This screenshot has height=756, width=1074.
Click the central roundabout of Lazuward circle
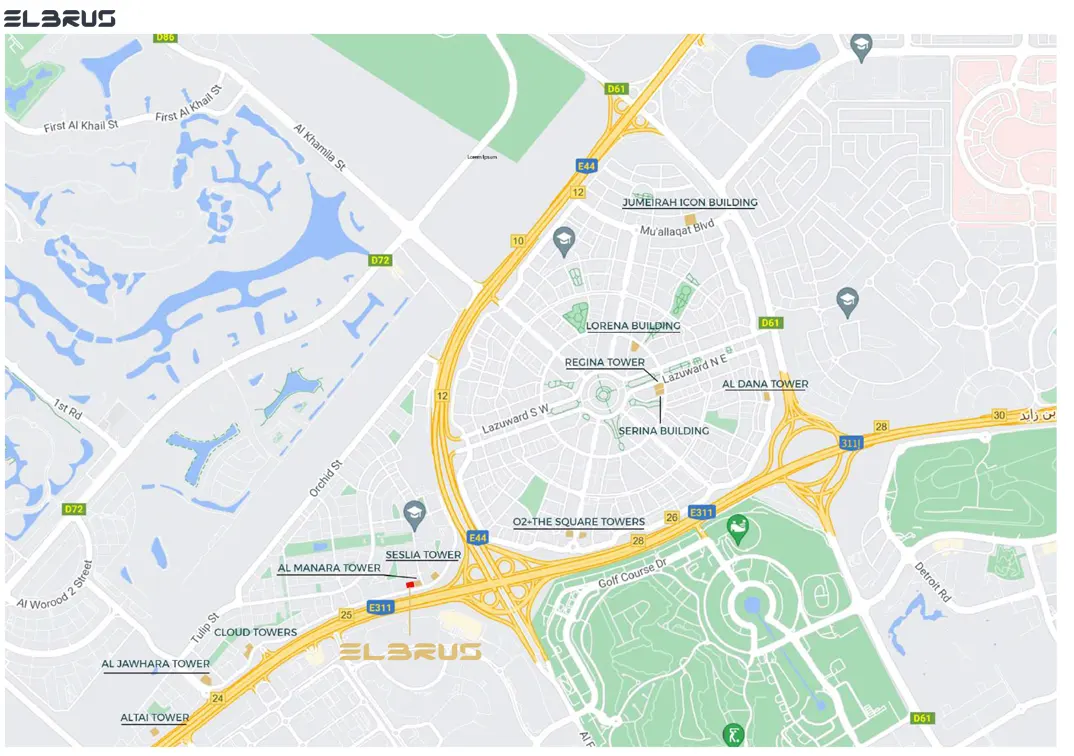tap(603, 394)
